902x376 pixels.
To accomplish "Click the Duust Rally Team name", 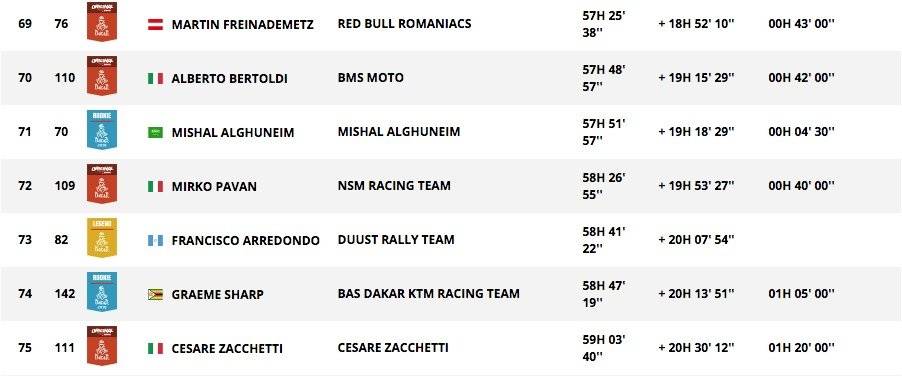I will point(396,240).
